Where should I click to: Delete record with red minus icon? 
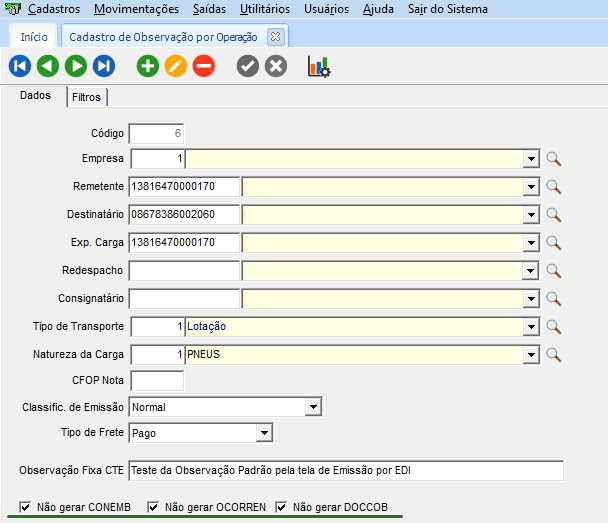(204, 66)
